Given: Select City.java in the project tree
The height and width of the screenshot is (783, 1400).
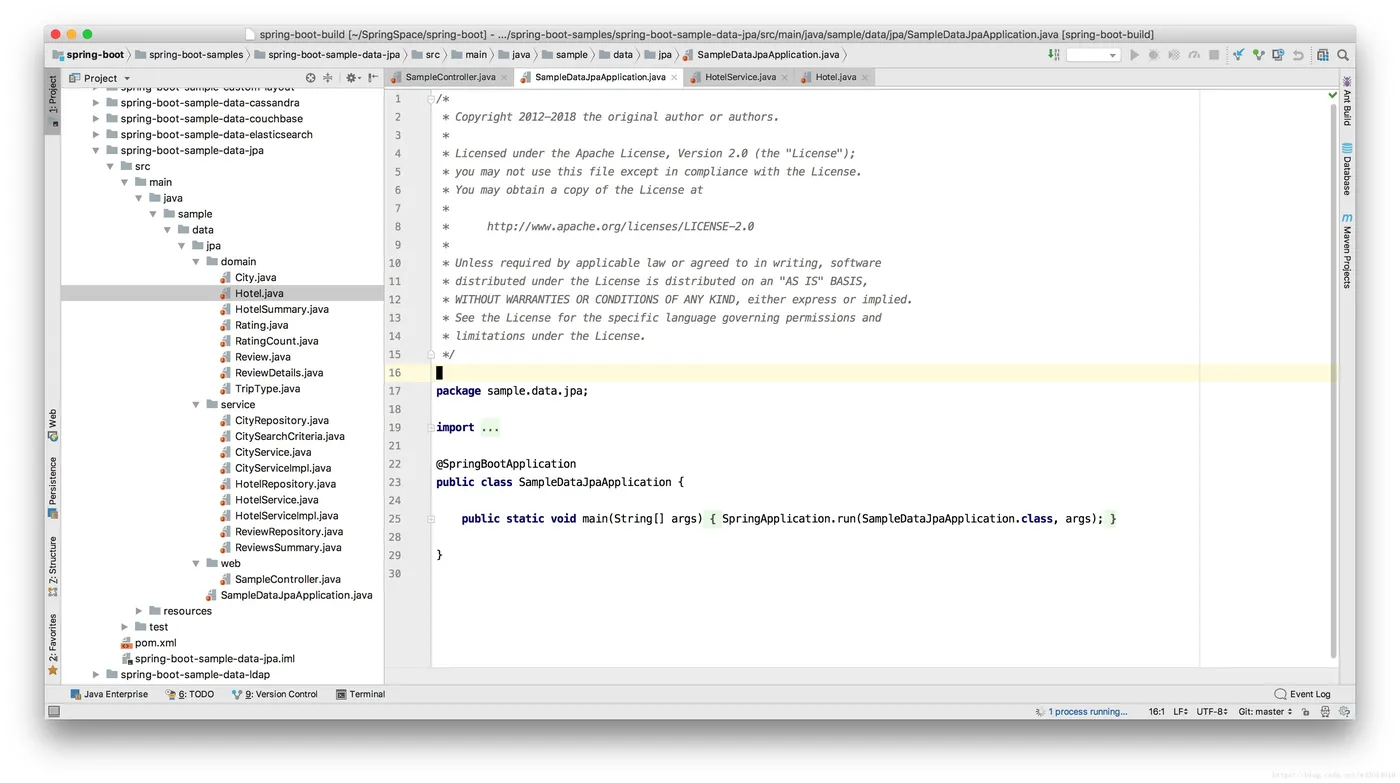Looking at the screenshot, I should coord(255,278).
